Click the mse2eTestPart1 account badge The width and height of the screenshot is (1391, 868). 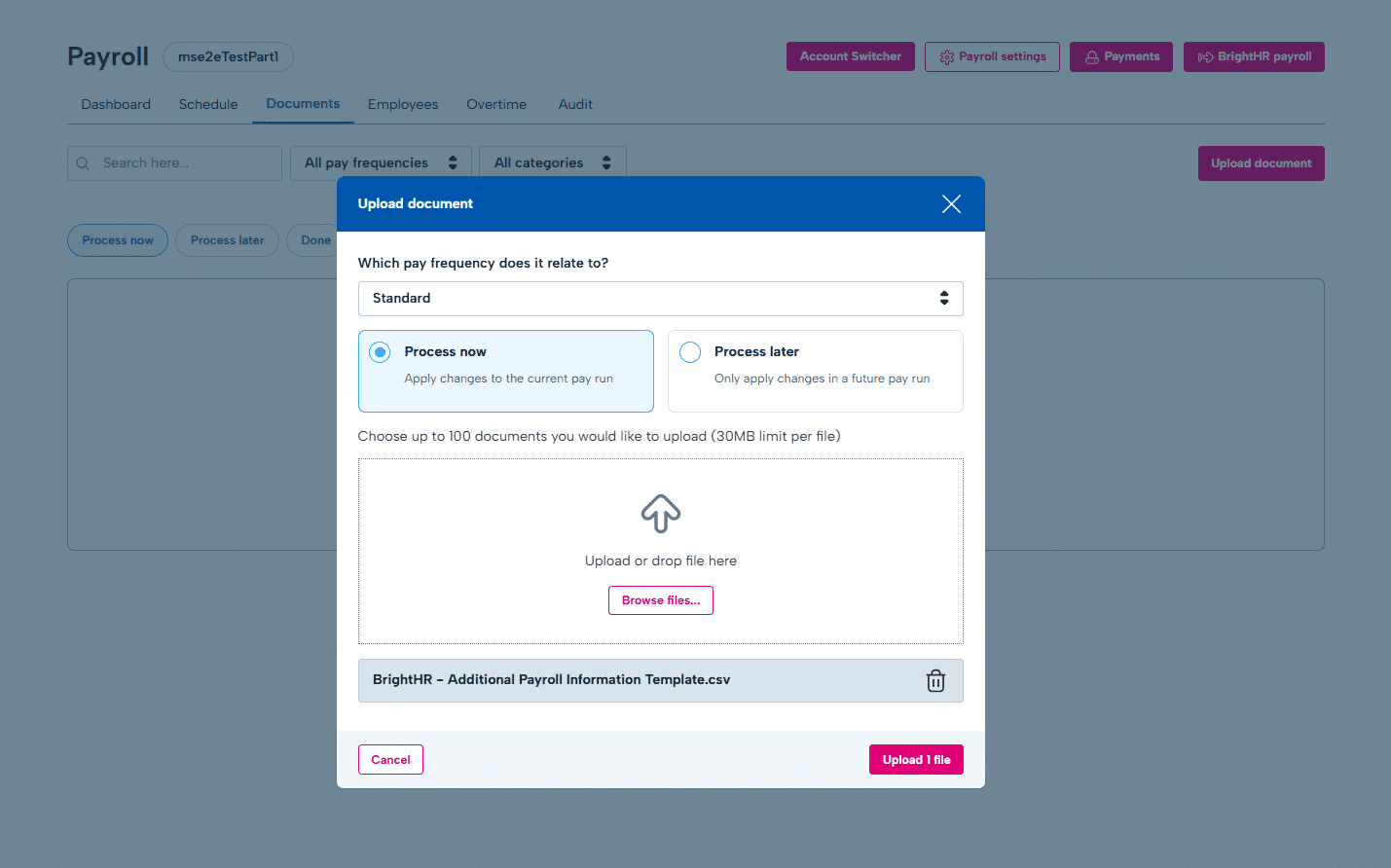(228, 56)
